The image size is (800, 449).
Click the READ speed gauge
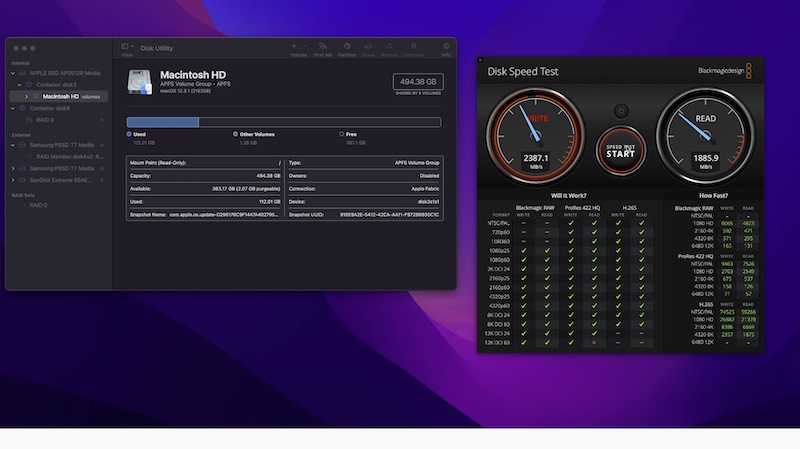click(x=706, y=136)
